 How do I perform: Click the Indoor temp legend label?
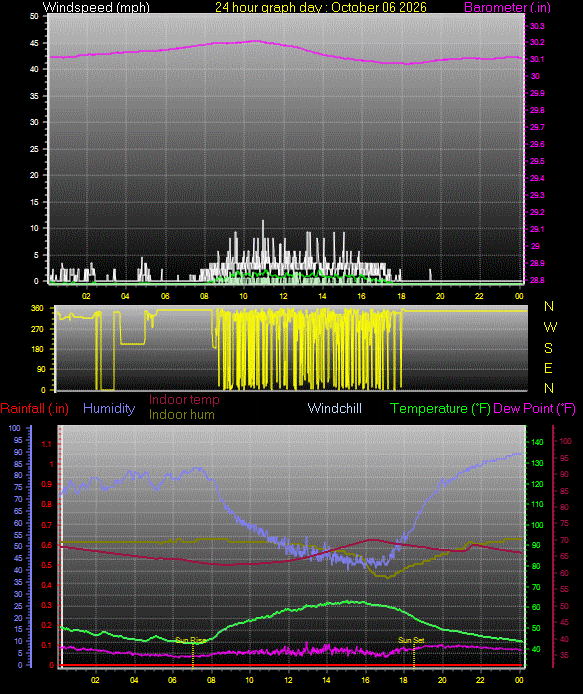click(x=184, y=400)
